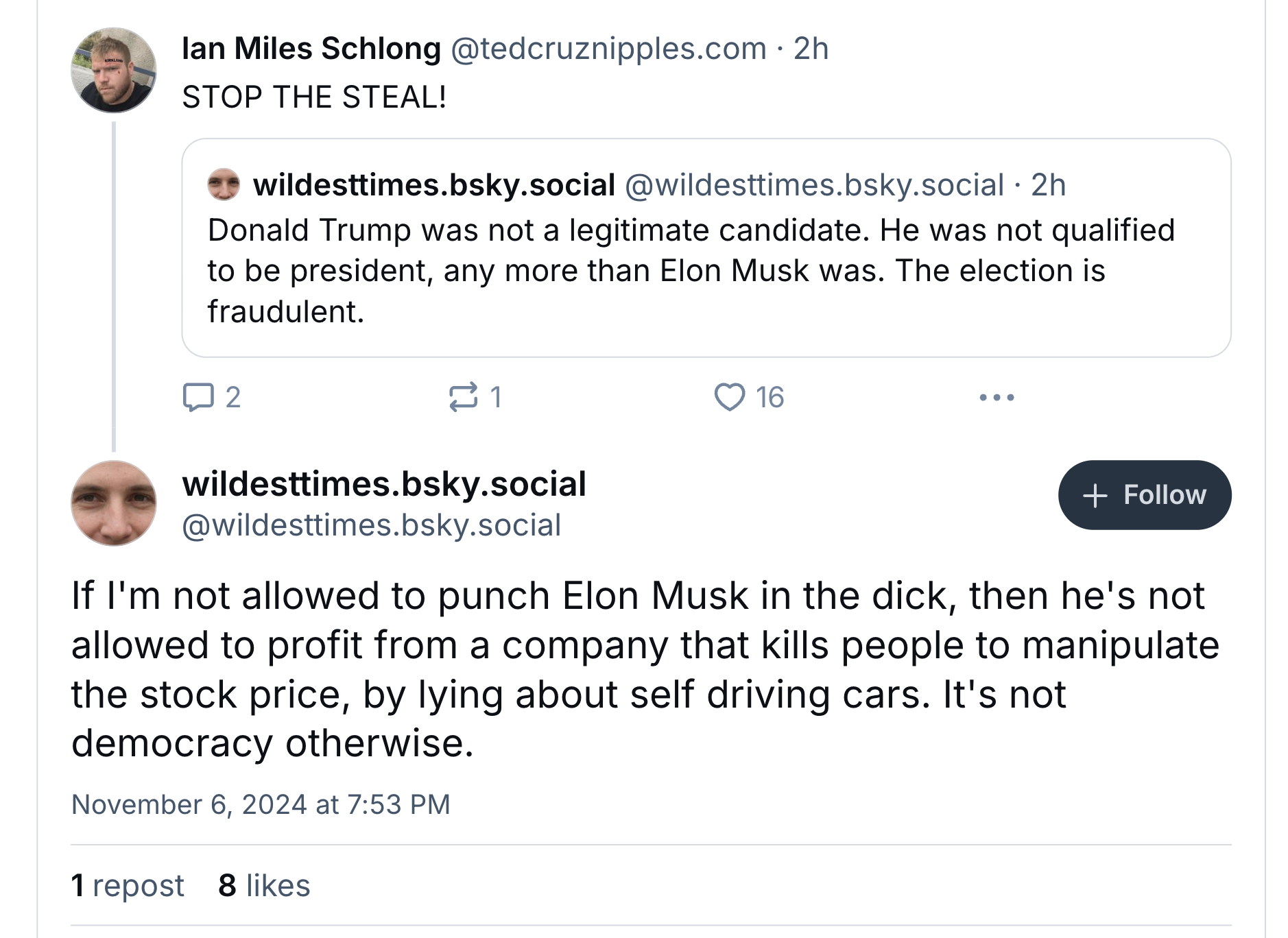The height and width of the screenshot is (938, 1288).
Task: Click the @wildesttimes.bsky.social handle below name
Action: pyautogui.click(x=371, y=525)
